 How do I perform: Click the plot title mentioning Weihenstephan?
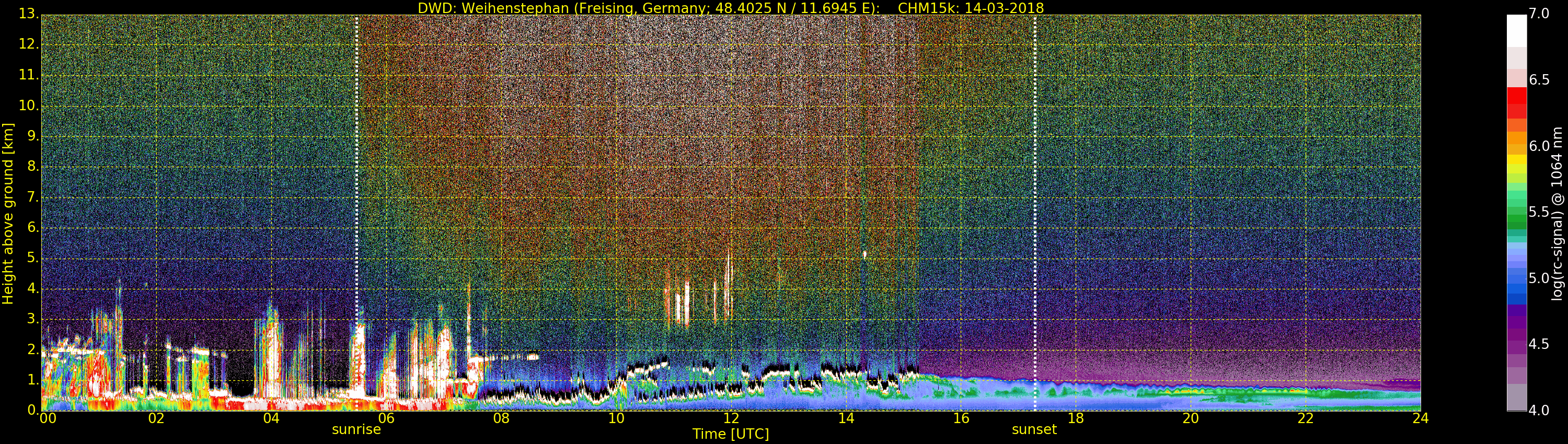pos(731,8)
